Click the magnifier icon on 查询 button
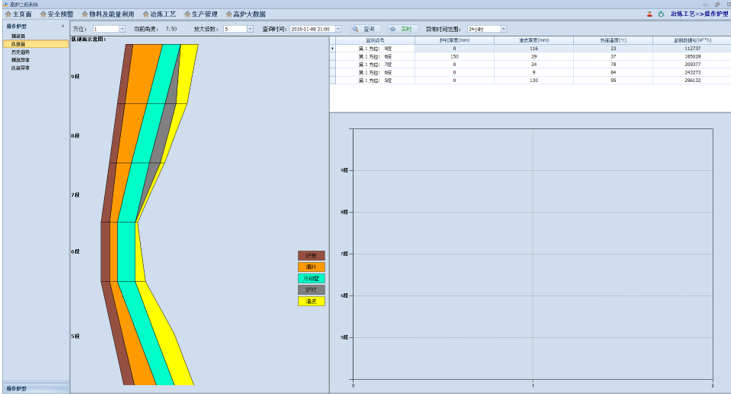The height and width of the screenshot is (394, 731). click(x=355, y=29)
